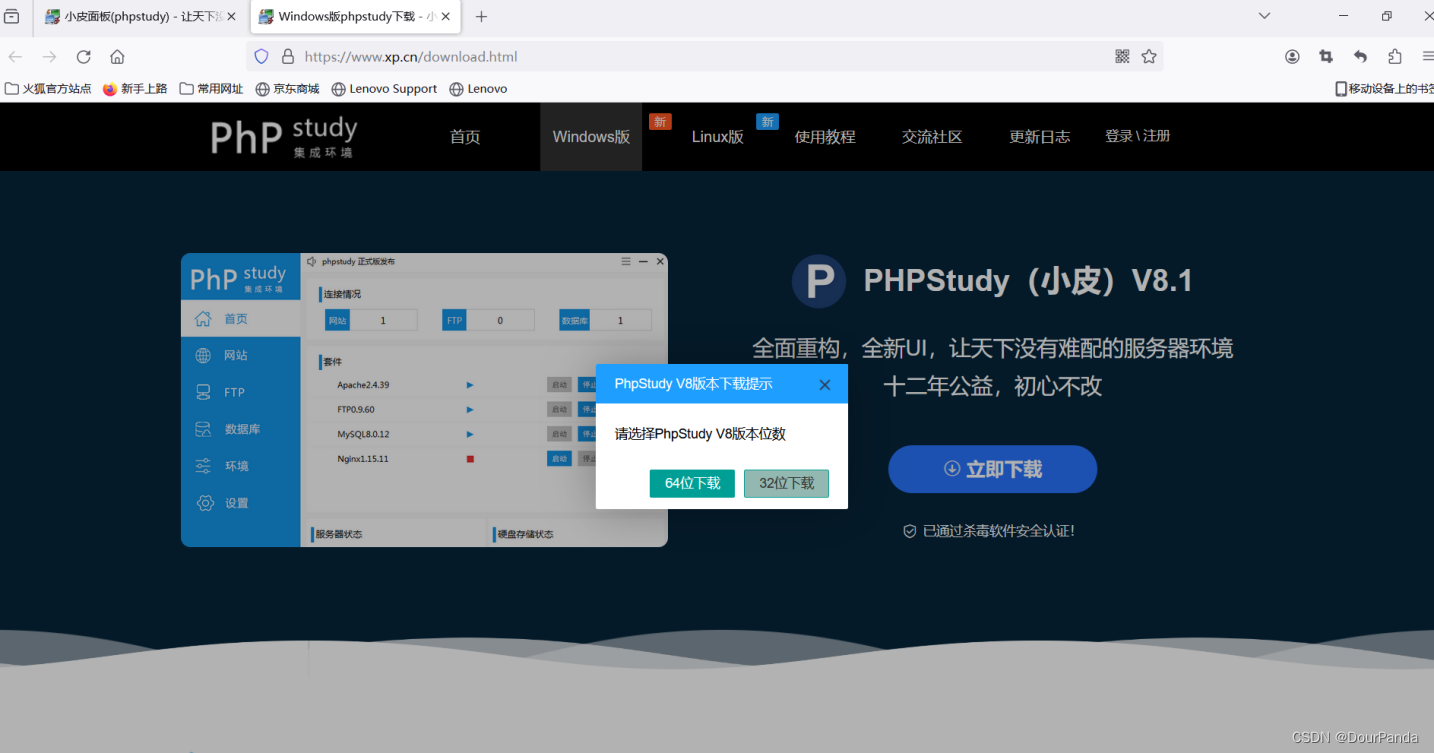Open the 京东商城 bookmark

pyautogui.click(x=287, y=89)
